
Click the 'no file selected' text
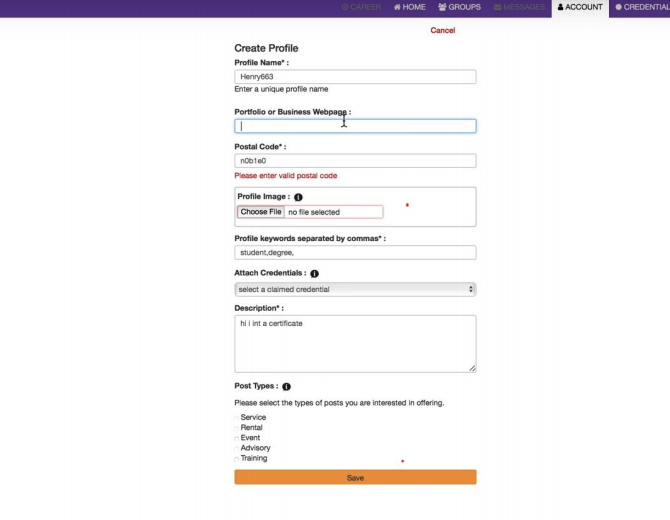click(x=314, y=212)
